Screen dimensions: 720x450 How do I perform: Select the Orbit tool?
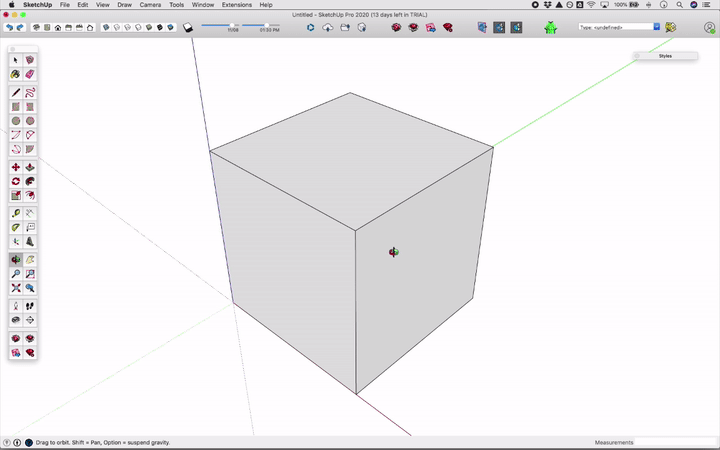point(16,260)
